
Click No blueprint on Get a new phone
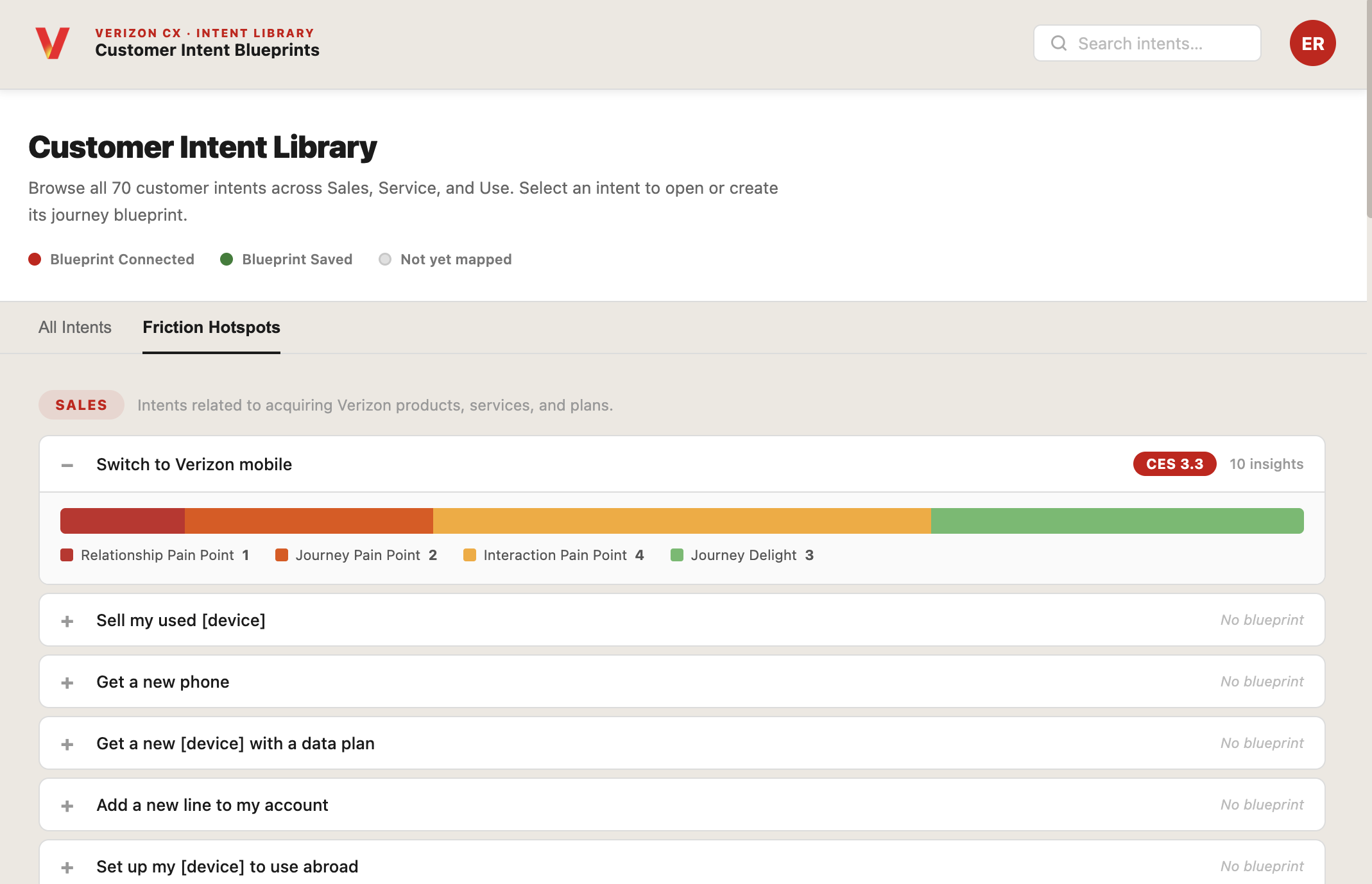tap(1262, 681)
